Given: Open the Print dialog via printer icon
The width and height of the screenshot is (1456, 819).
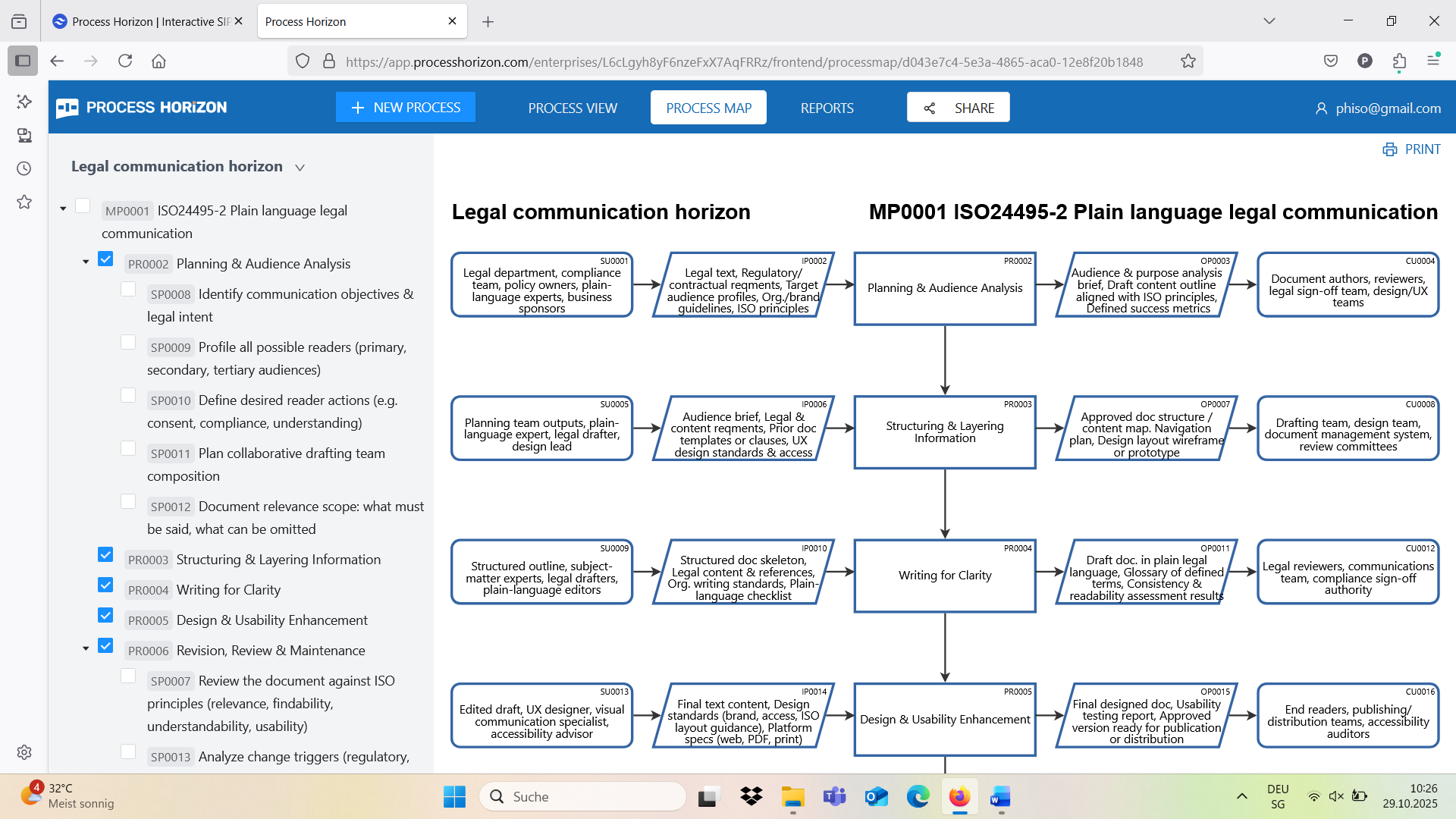Looking at the screenshot, I should [x=1389, y=149].
